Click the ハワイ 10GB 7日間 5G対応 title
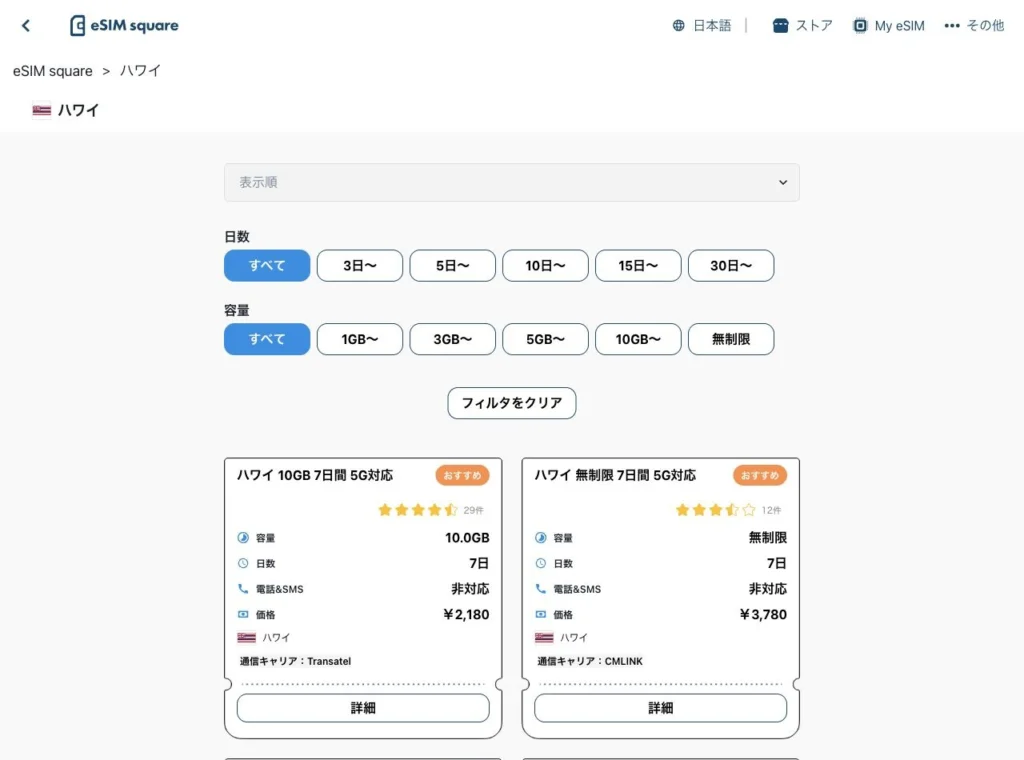Image resolution: width=1024 pixels, height=760 pixels. (315, 475)
